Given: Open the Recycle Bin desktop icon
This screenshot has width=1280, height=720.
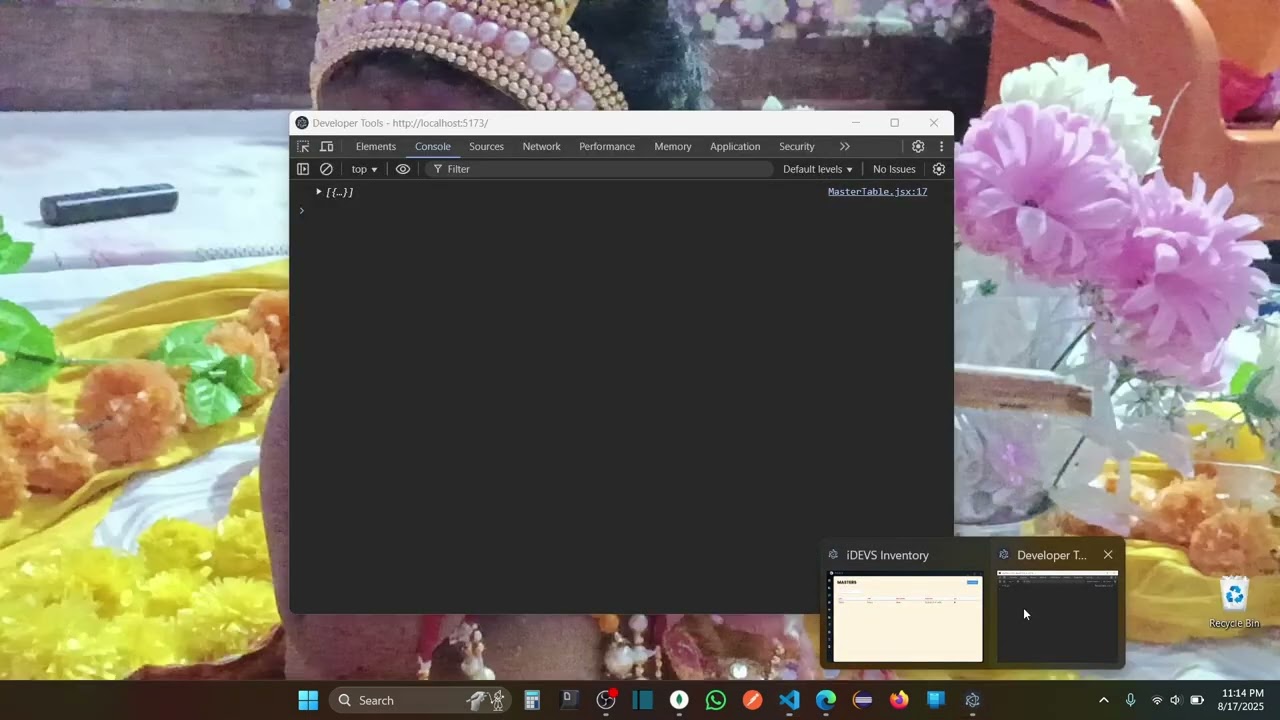Looking at the screenshot, I should point(1235,603).
